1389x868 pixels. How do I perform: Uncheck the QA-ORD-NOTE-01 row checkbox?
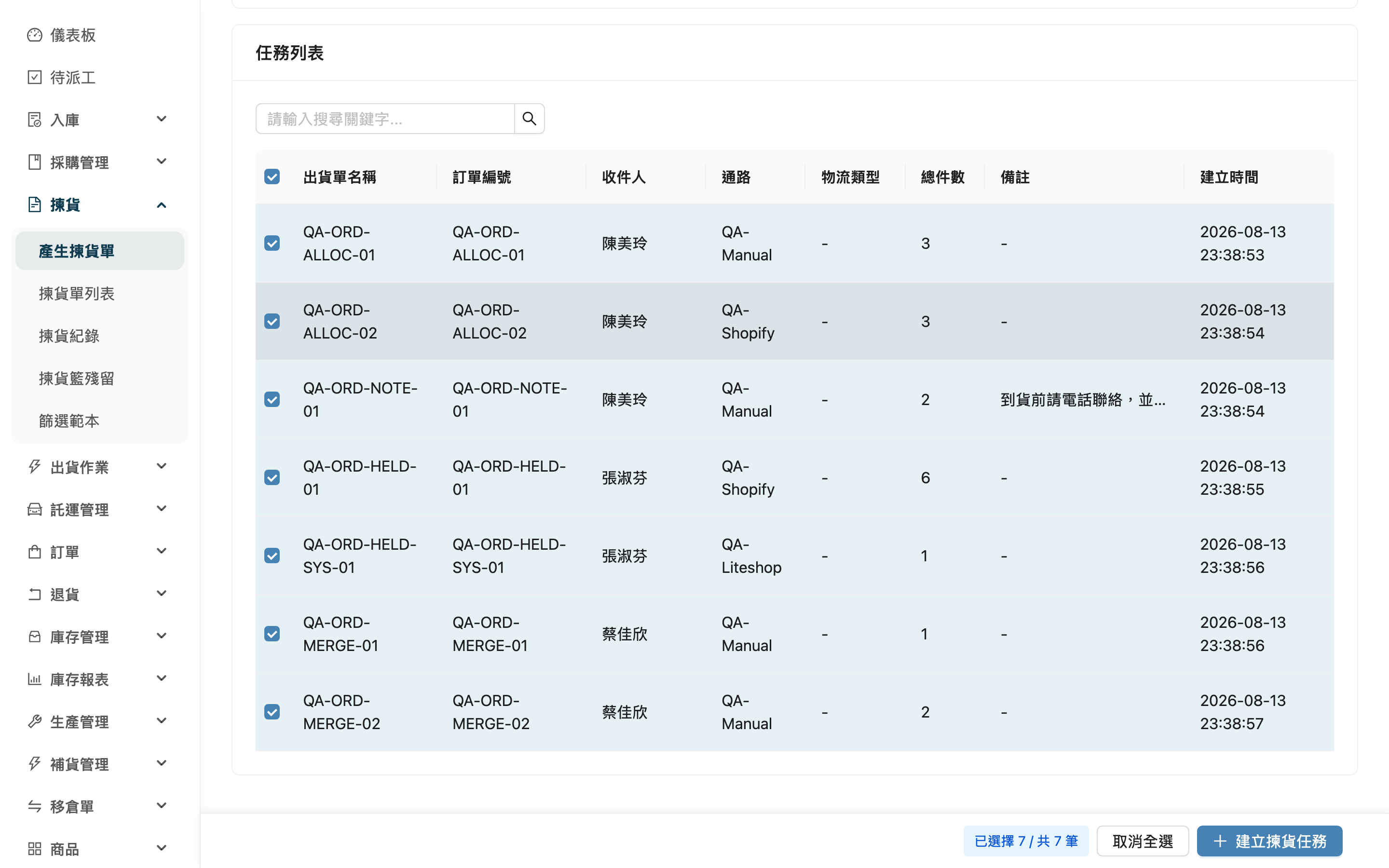272,400
